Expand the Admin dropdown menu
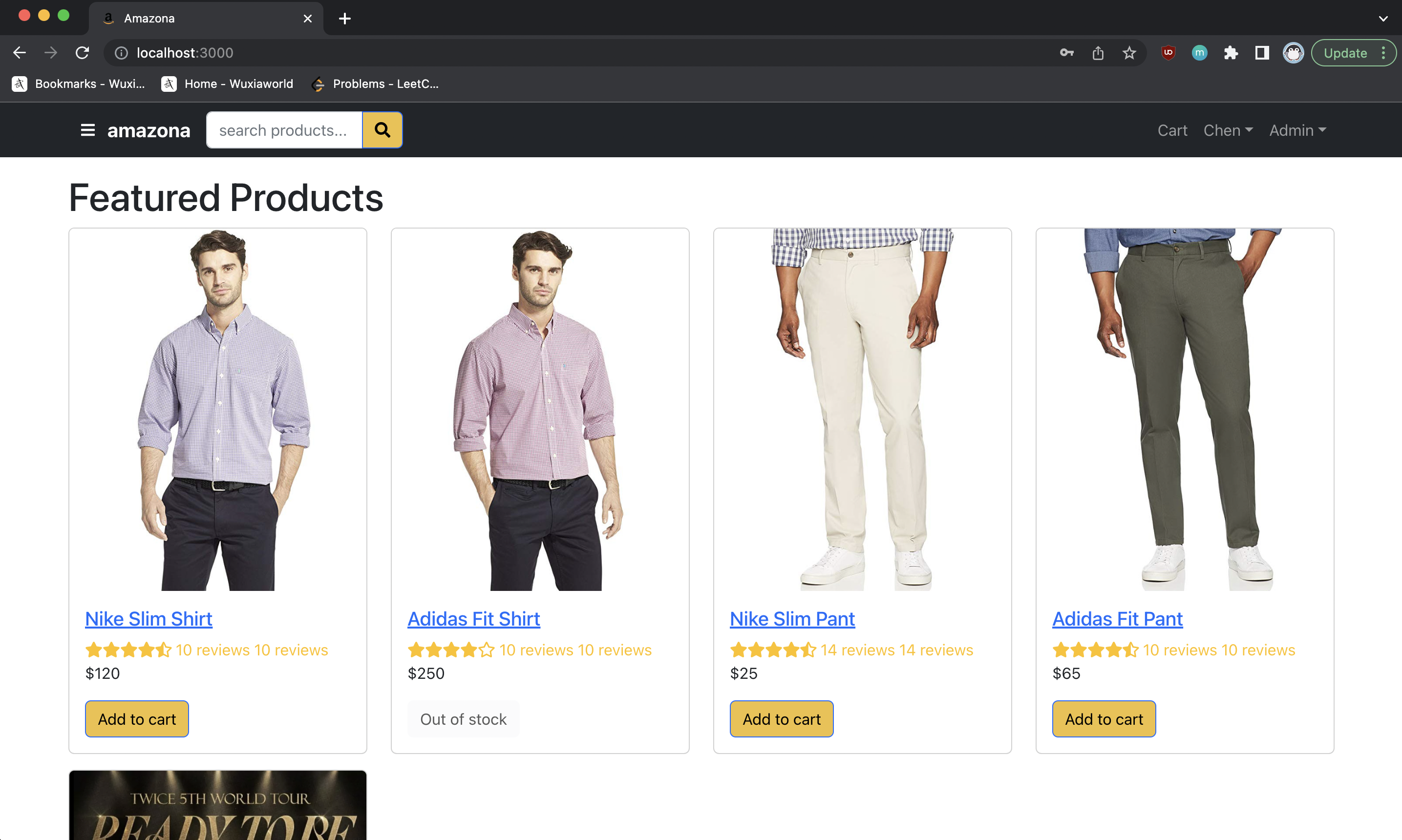Viewport: 1402px width, 840px height. pyautogui.click(x=1296, y=129)
